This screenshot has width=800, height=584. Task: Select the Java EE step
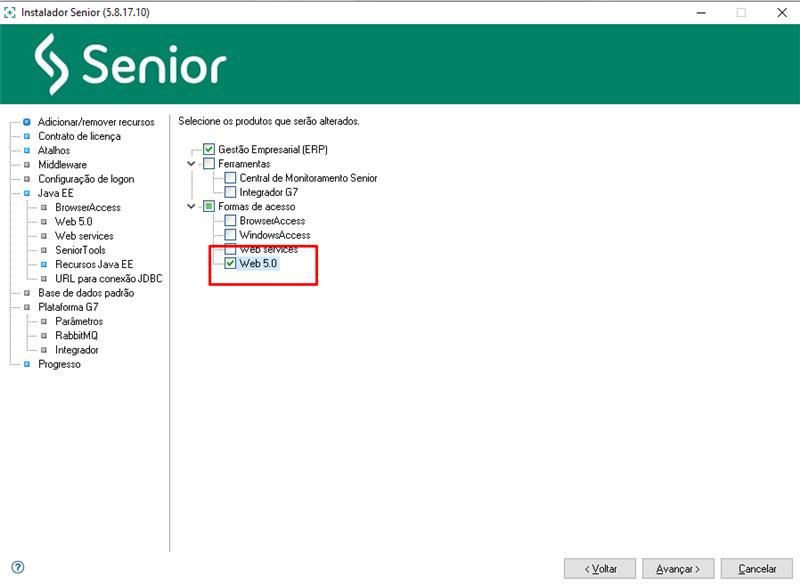tap(56, 193)
